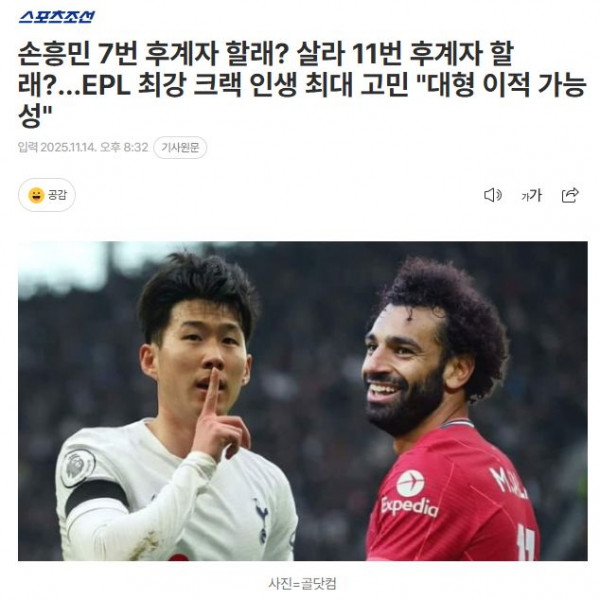The image size is (600, 600).
Task: Click the article headline about 손흥민 7번 후계자
Action: pyautogui.click(x=302, y=85)
